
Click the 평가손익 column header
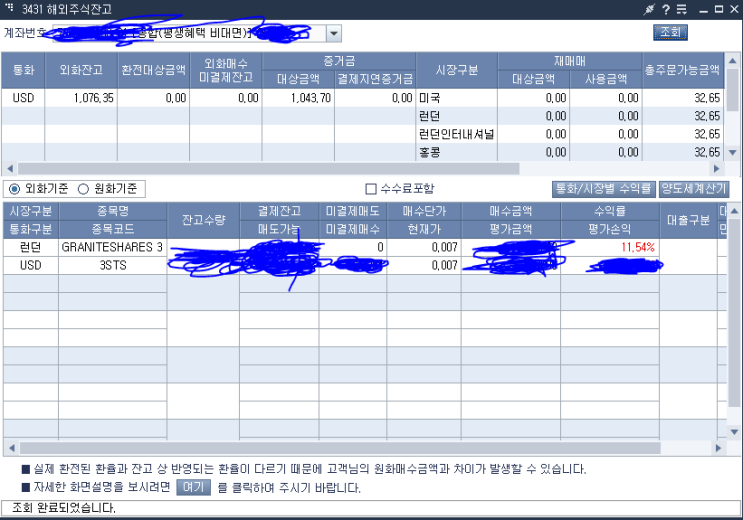(610, 229)
